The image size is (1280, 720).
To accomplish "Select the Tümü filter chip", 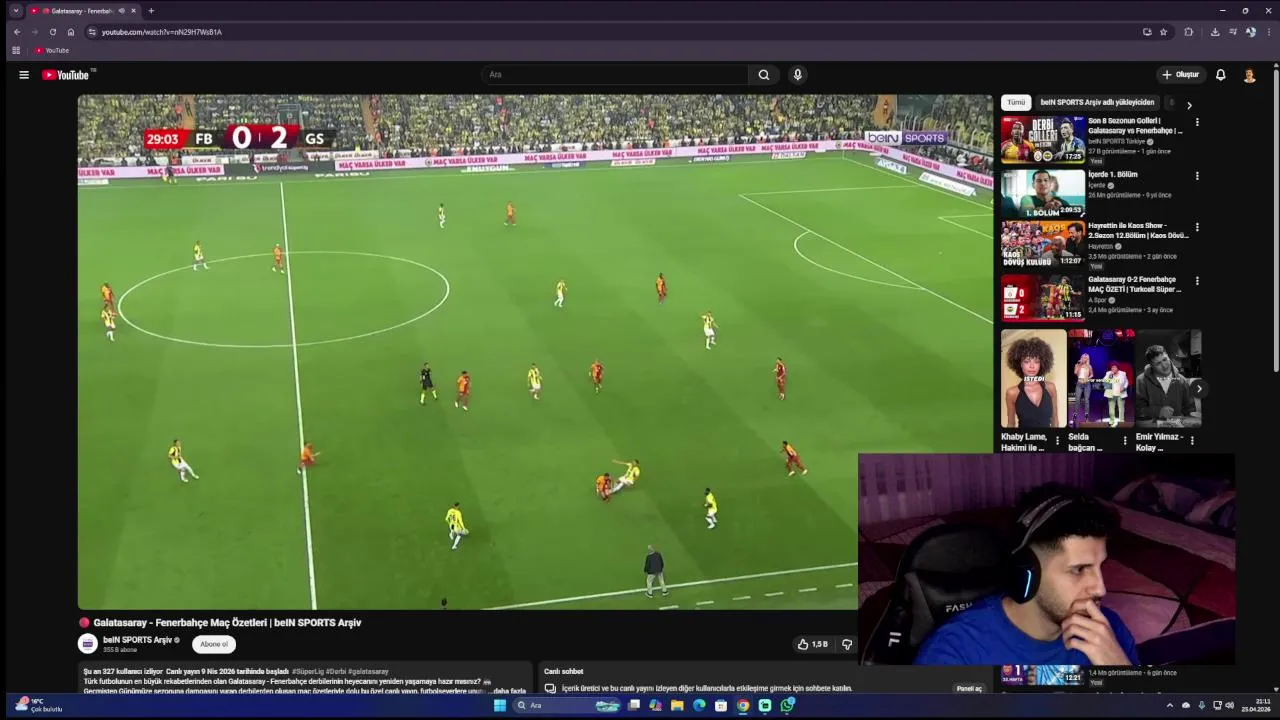I will (1016, 102).
